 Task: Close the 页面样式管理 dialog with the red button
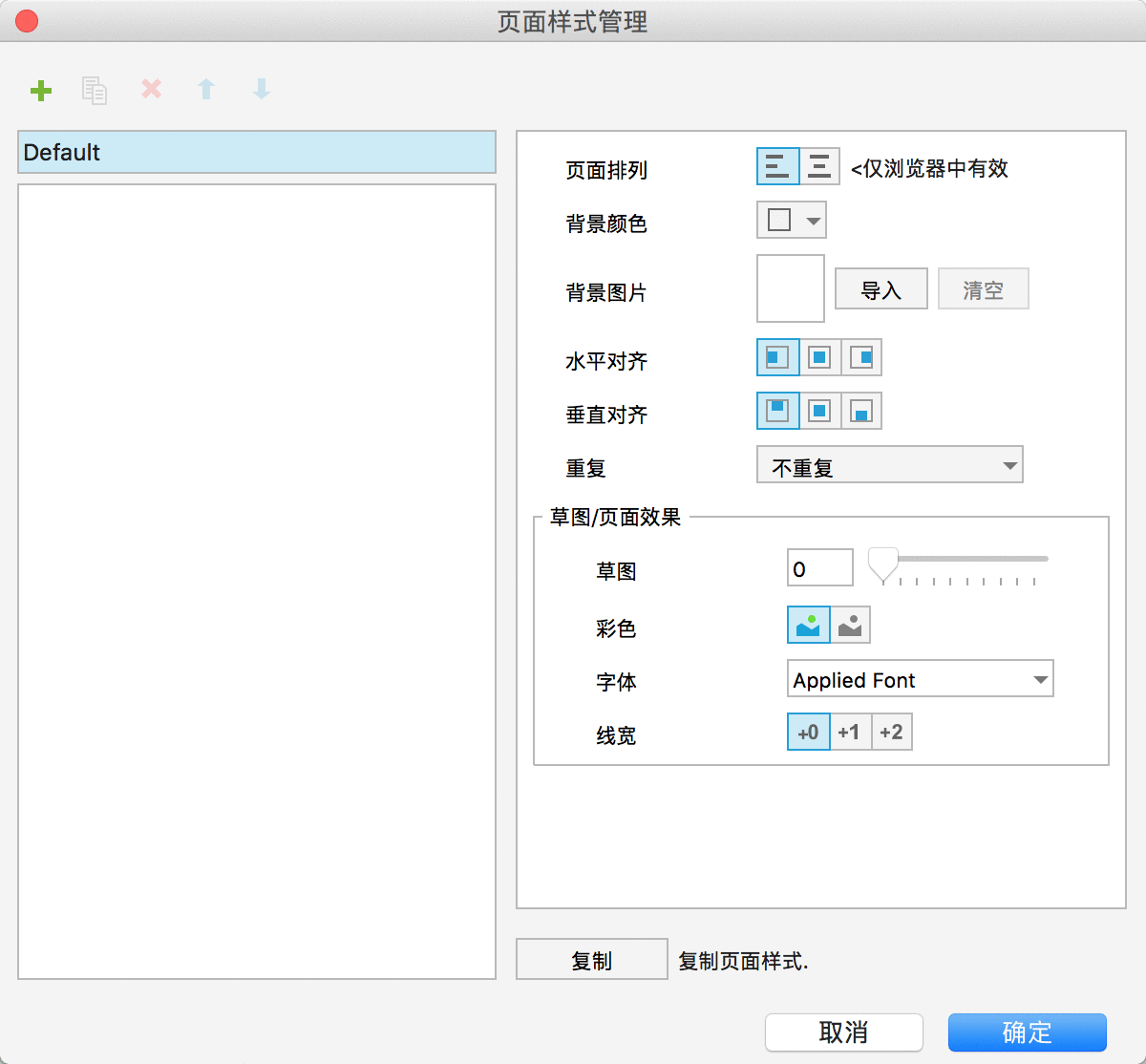[x=27, y=21]
